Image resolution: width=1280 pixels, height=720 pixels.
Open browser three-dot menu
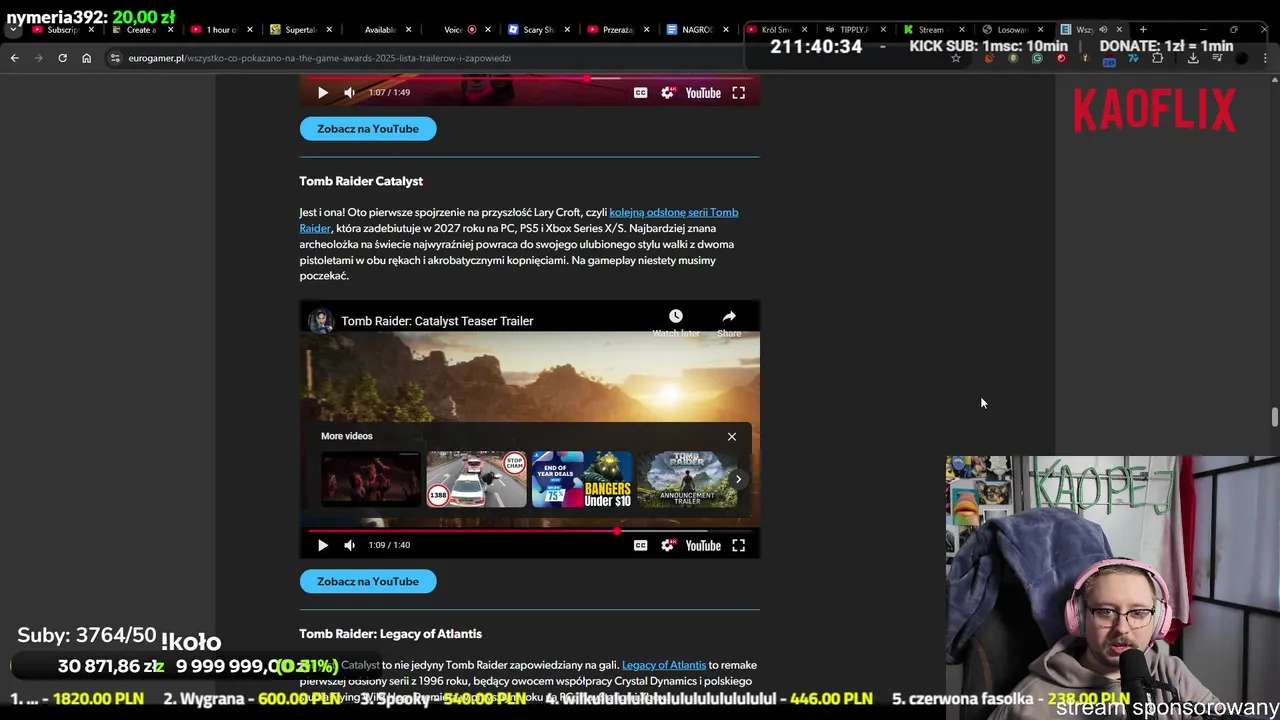[x=1265, y=58]
